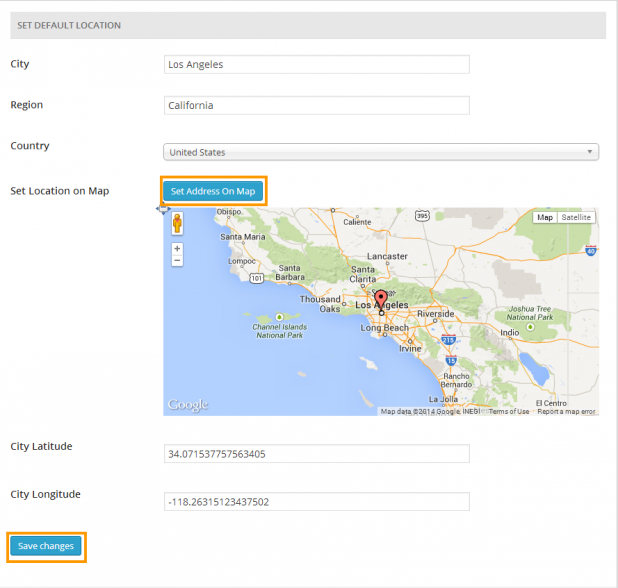Viewport: 618px width, 588px height.
Task: Zoom in the map with plus button
Action: tap(177, 249)
